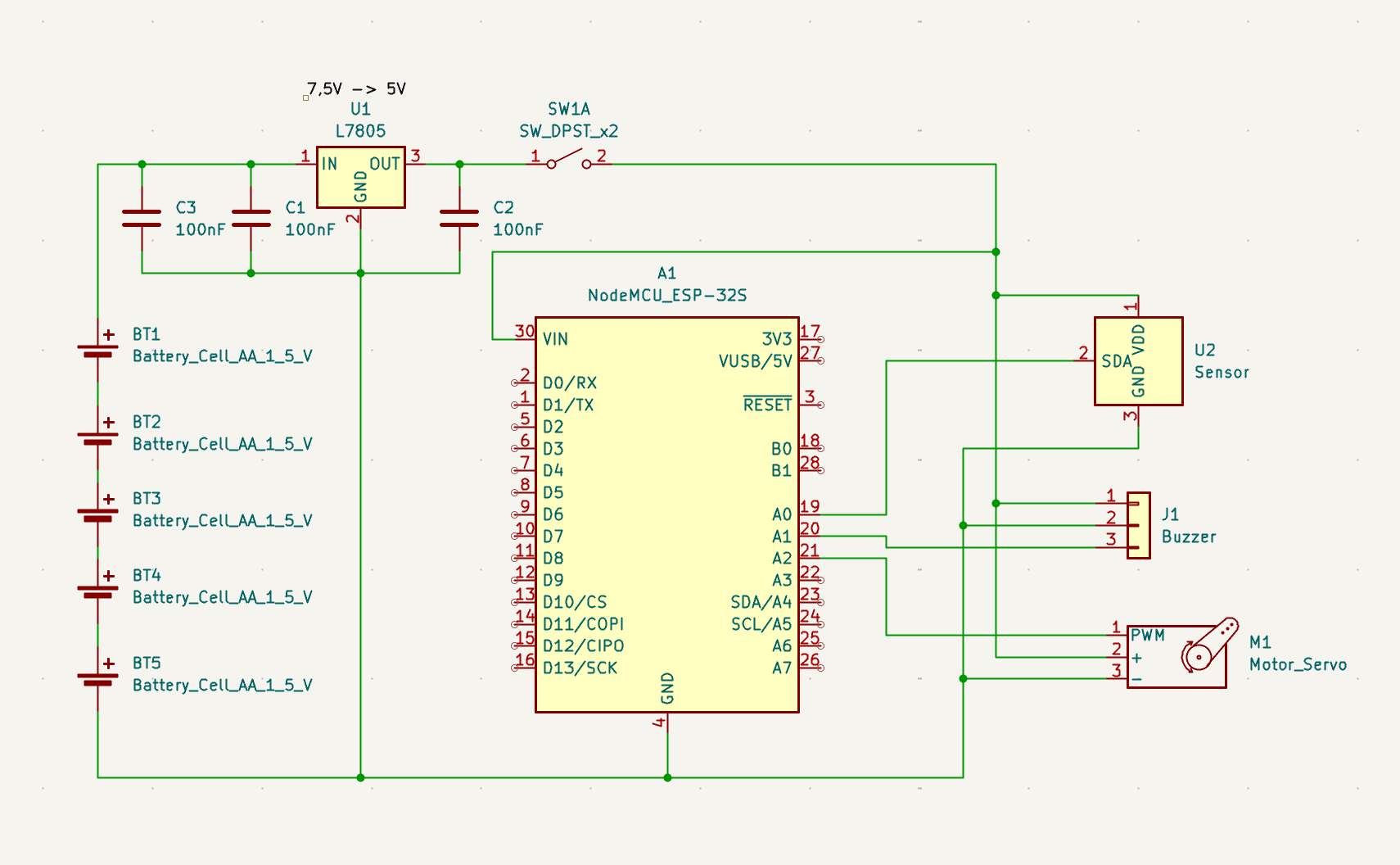Click the 'NodeMCU_ESP-32S' value label
1400x865 pixels.
(667, 295)
